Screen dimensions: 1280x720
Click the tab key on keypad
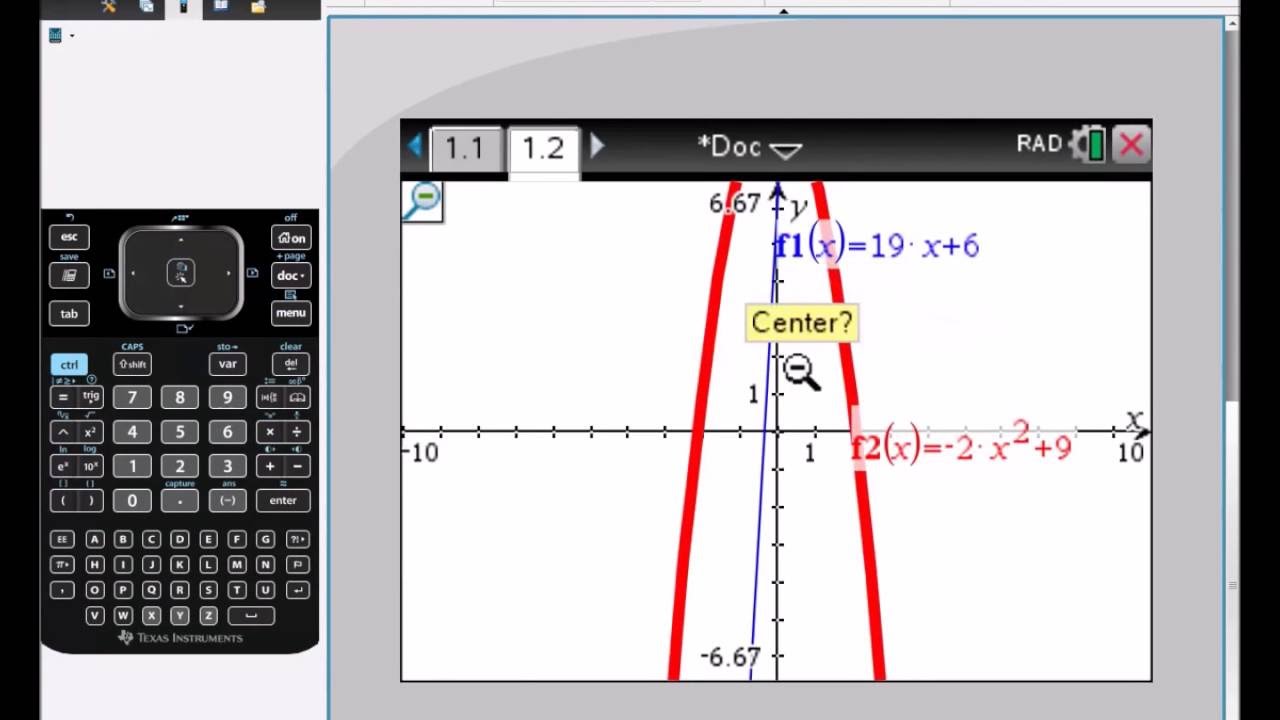coord(69,313)
